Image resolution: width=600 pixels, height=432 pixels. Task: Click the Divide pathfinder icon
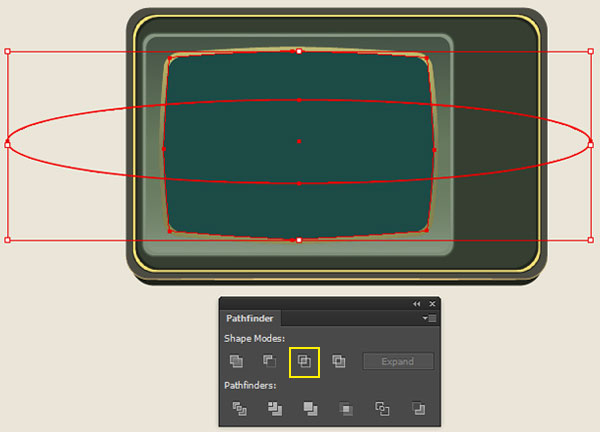tap(240, 409)
